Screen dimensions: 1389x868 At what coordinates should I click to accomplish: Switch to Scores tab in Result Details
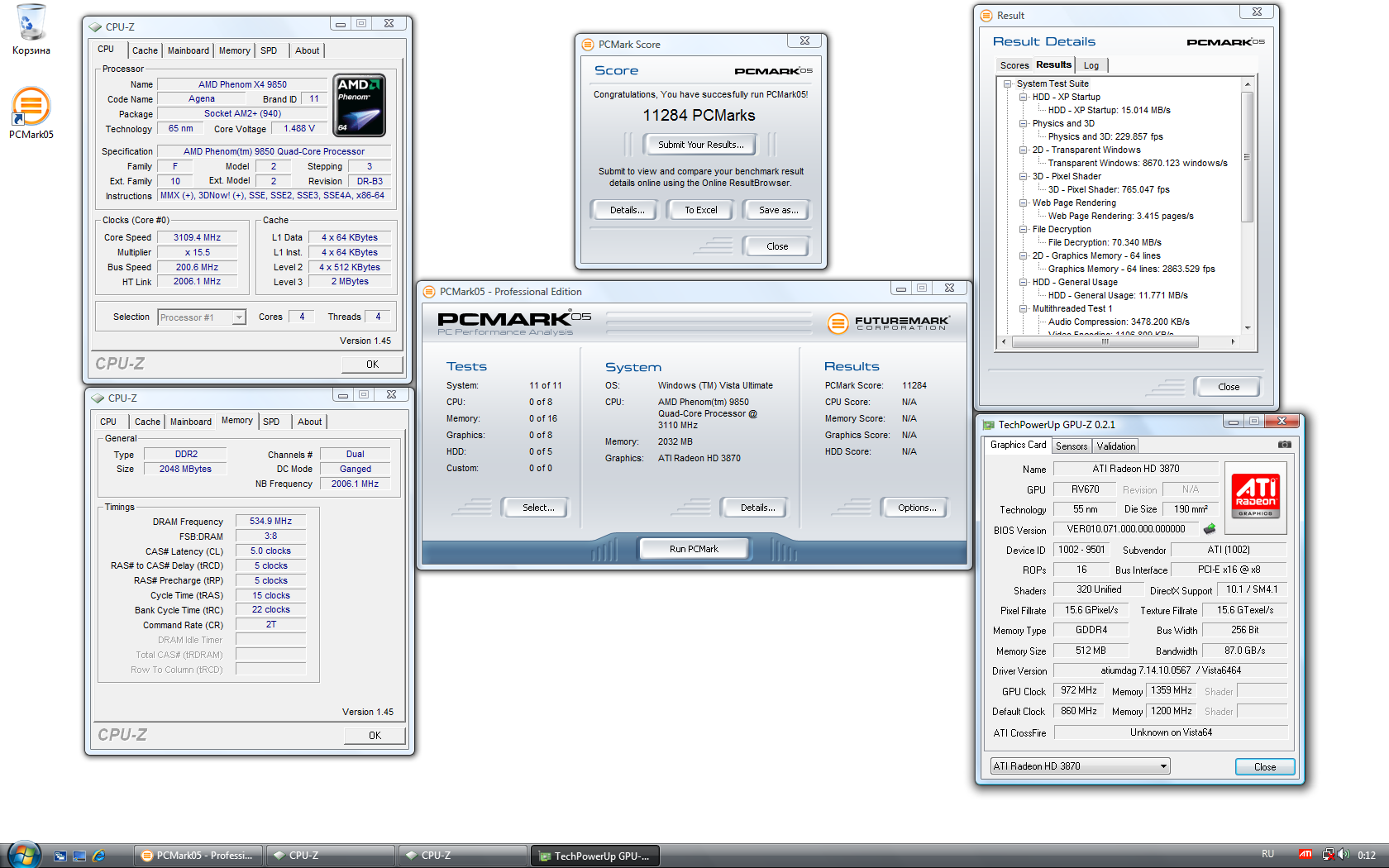(1014, 65)
